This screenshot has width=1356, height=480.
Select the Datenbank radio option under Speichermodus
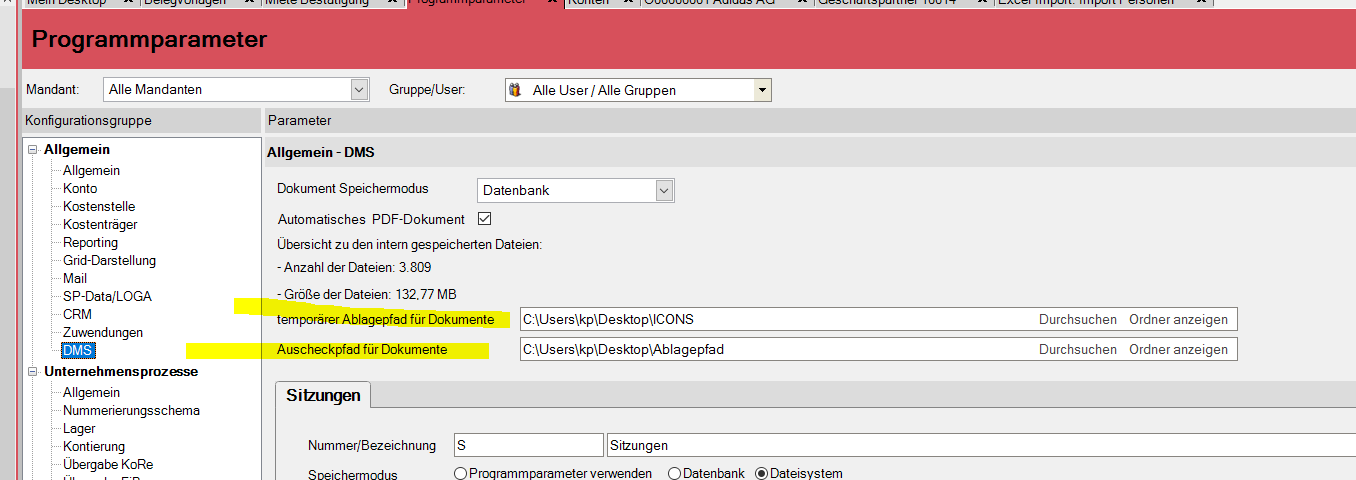point(675,473)
